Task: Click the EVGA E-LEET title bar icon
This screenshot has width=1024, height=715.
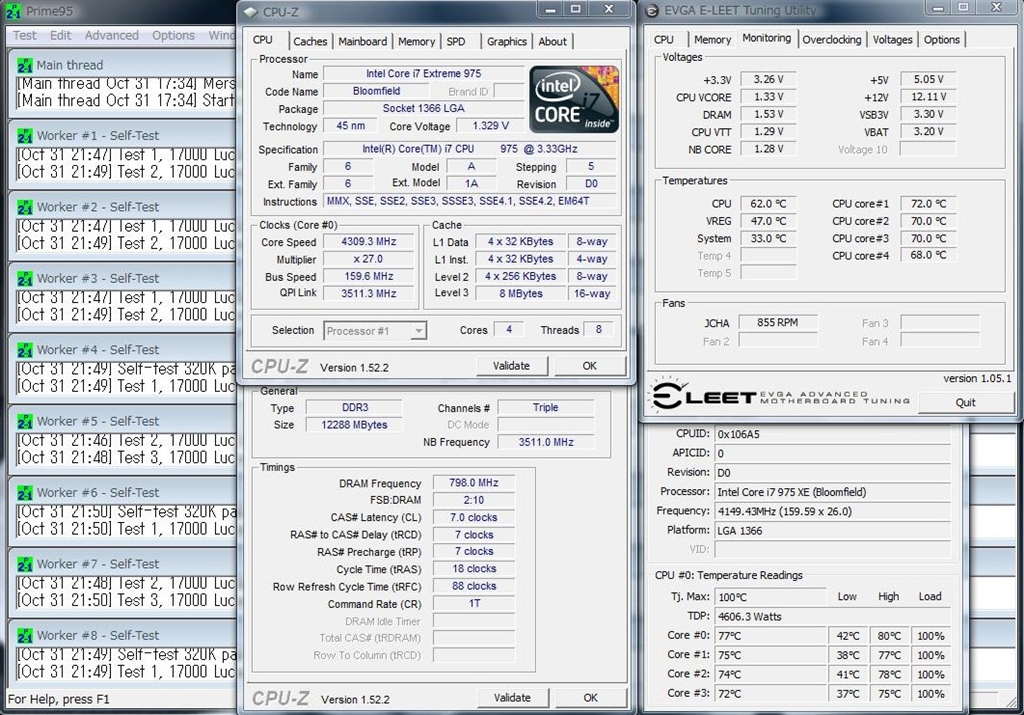Action: [x=652, y=11]
